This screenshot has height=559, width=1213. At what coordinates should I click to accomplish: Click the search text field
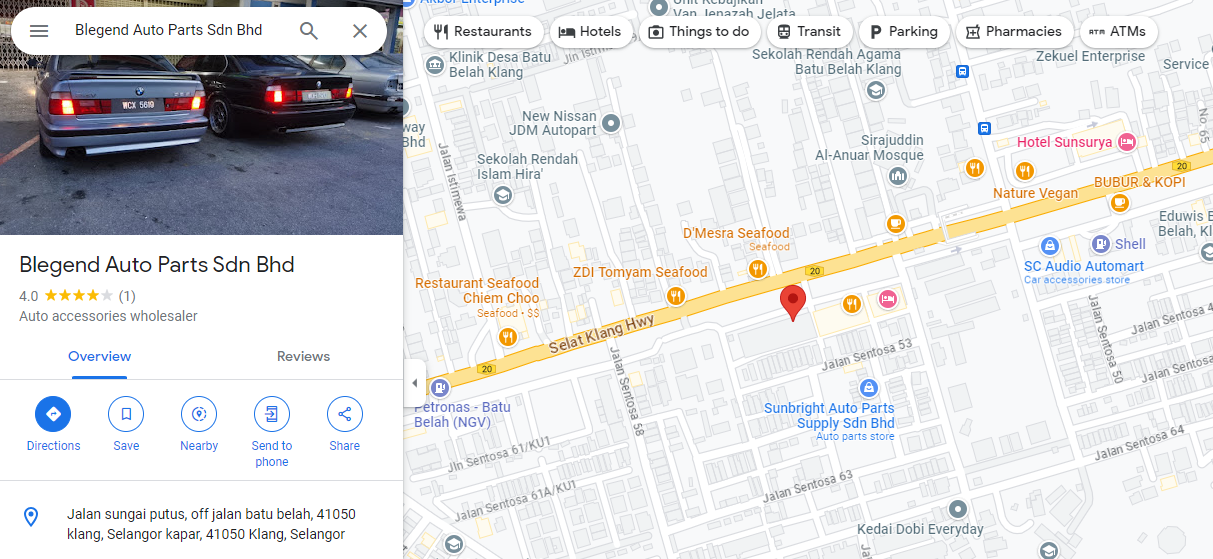pyautogui.click(x=175, y=31)
